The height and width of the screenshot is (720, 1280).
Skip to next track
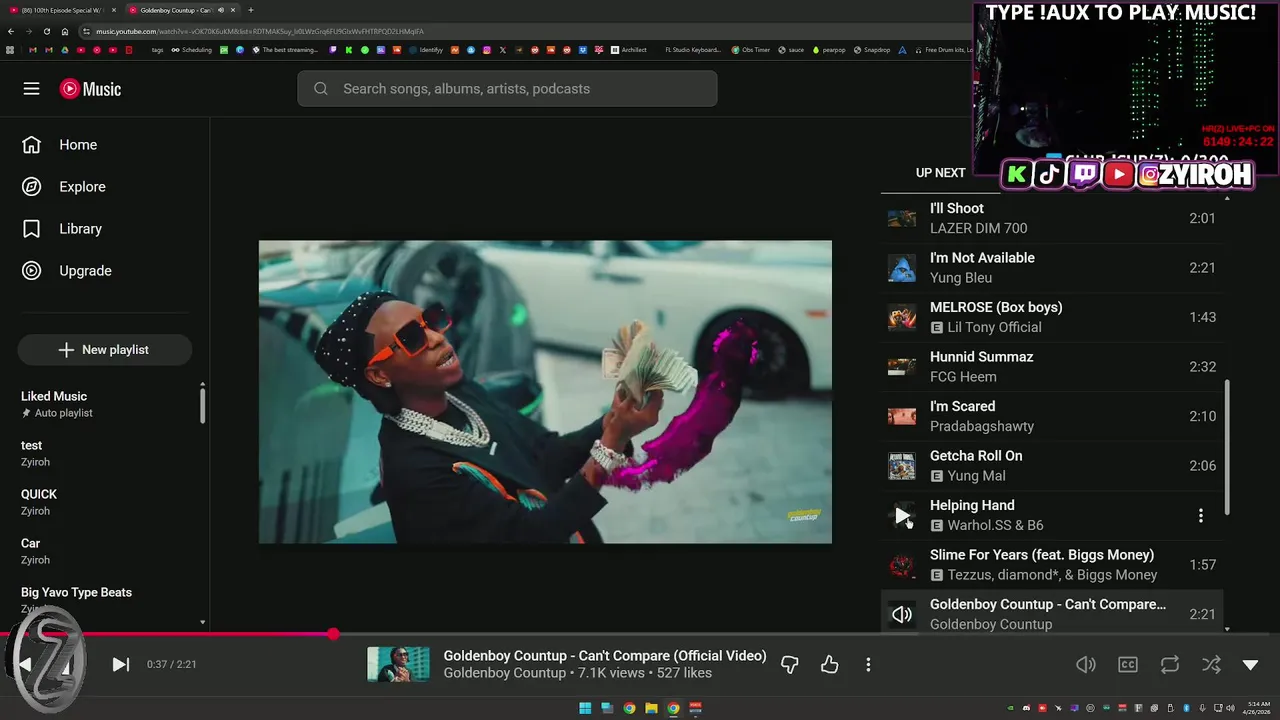[x=120, y=665]
